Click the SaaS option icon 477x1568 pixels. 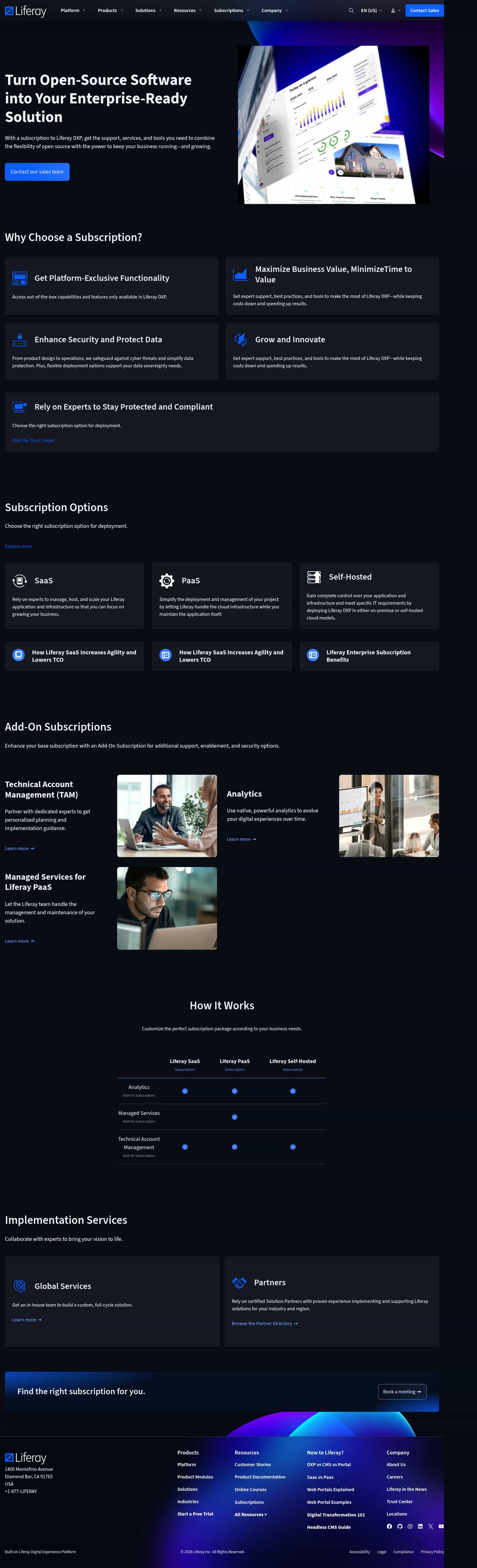19,581
